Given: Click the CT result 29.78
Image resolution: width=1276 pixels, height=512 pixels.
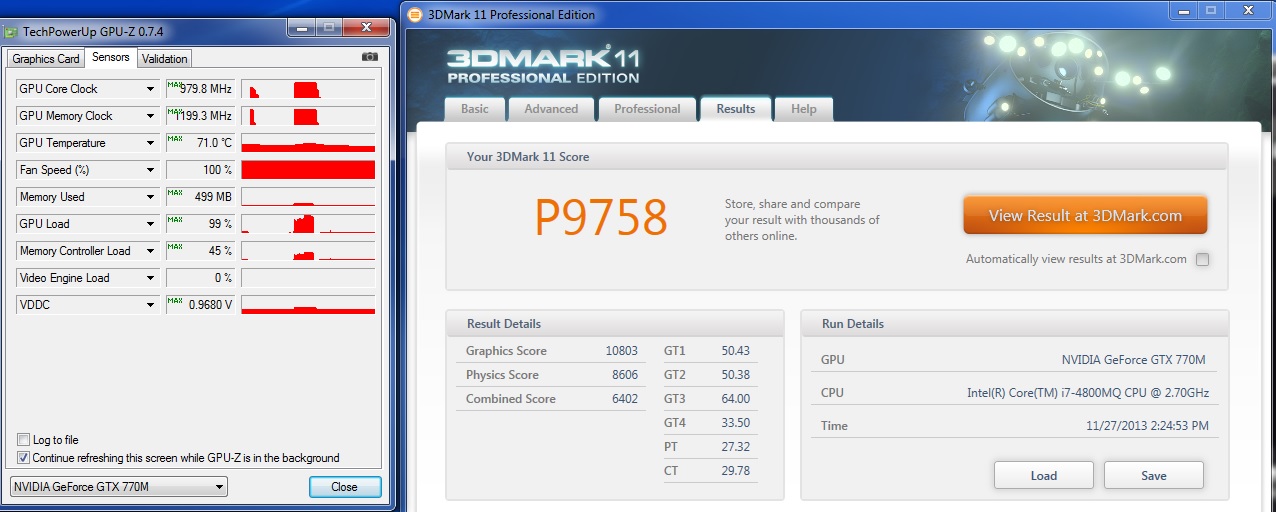Looking at the screenshot, I should (736, 471).
